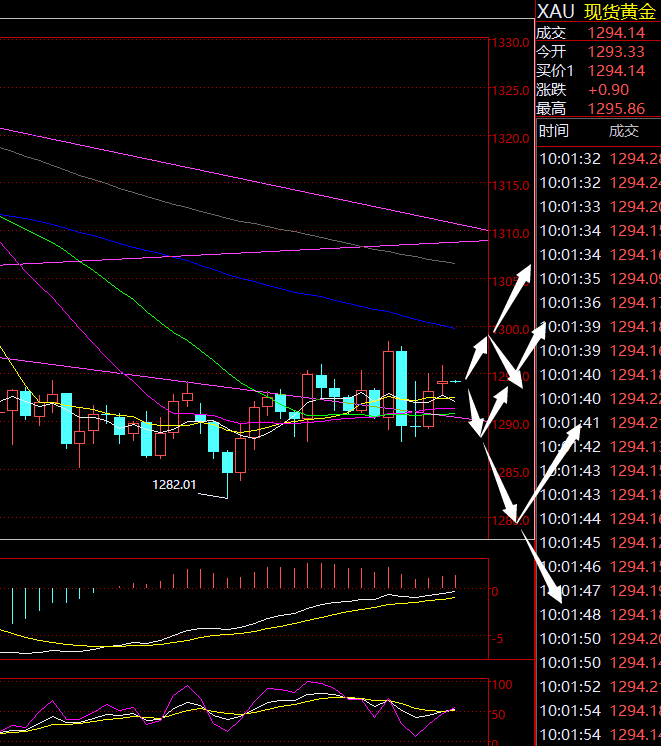Click the 1315.0 price axis label

tap(510, 186)
